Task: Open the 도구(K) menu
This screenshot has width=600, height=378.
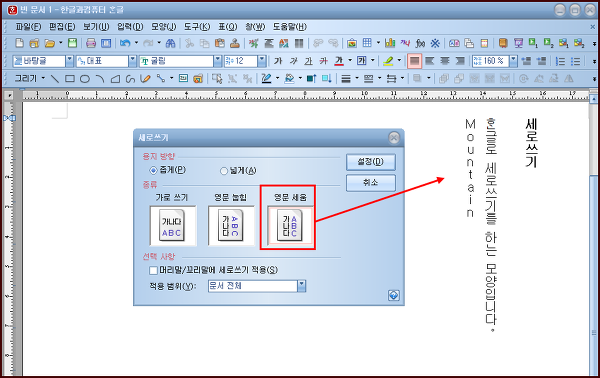Action: pyautogui.click(x=197, y=27)
